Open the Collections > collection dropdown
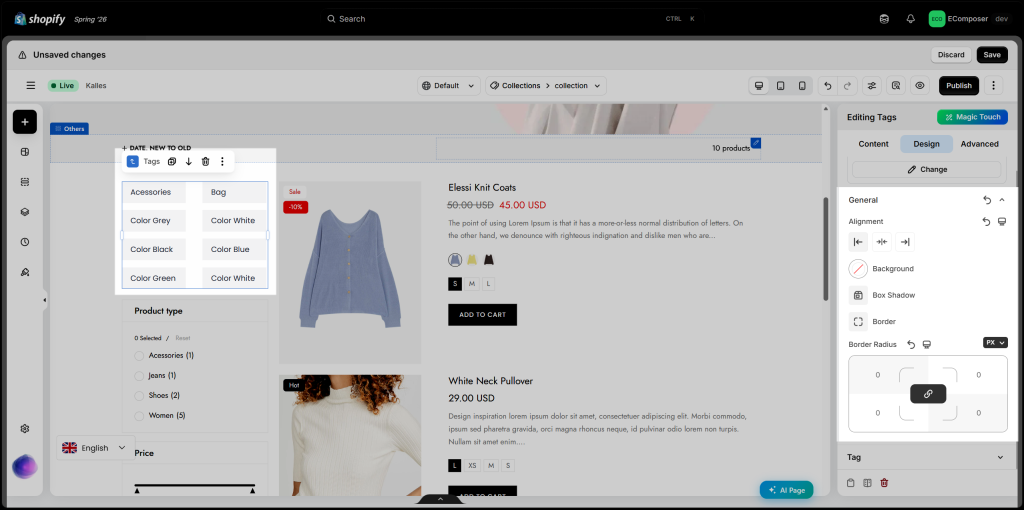 click(546, 86)
